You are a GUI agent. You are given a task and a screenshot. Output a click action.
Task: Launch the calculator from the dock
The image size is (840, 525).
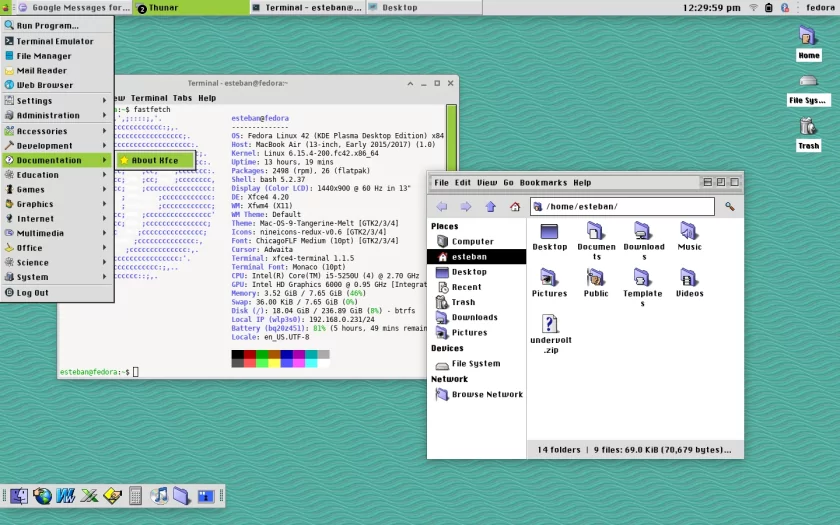coord(136,496)
